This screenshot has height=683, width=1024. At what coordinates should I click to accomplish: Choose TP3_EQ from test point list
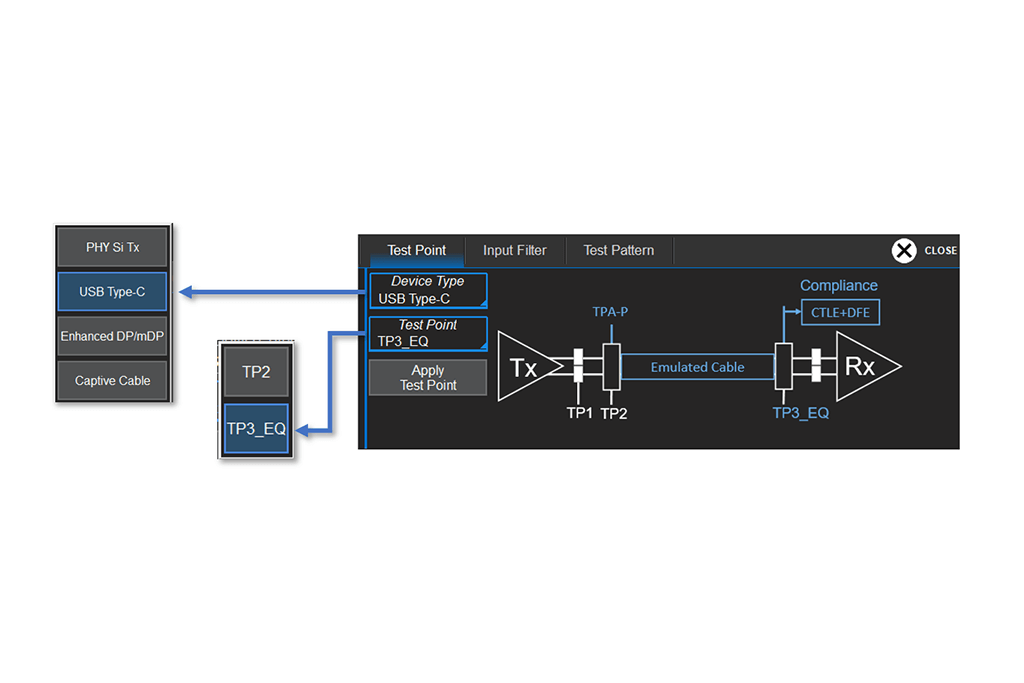(256, 429)
